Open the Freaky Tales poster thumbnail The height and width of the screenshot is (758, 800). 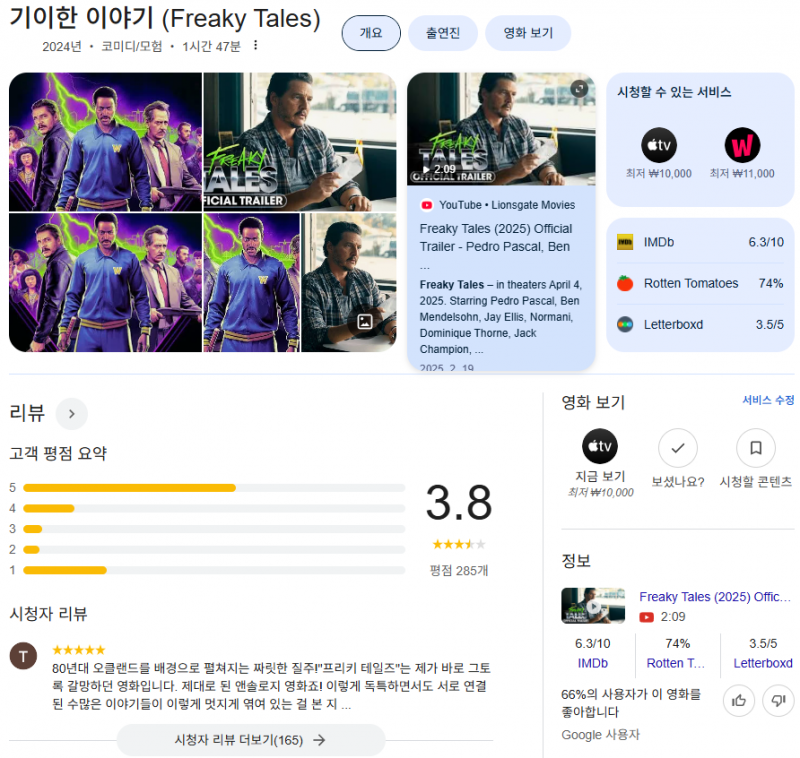106,142
